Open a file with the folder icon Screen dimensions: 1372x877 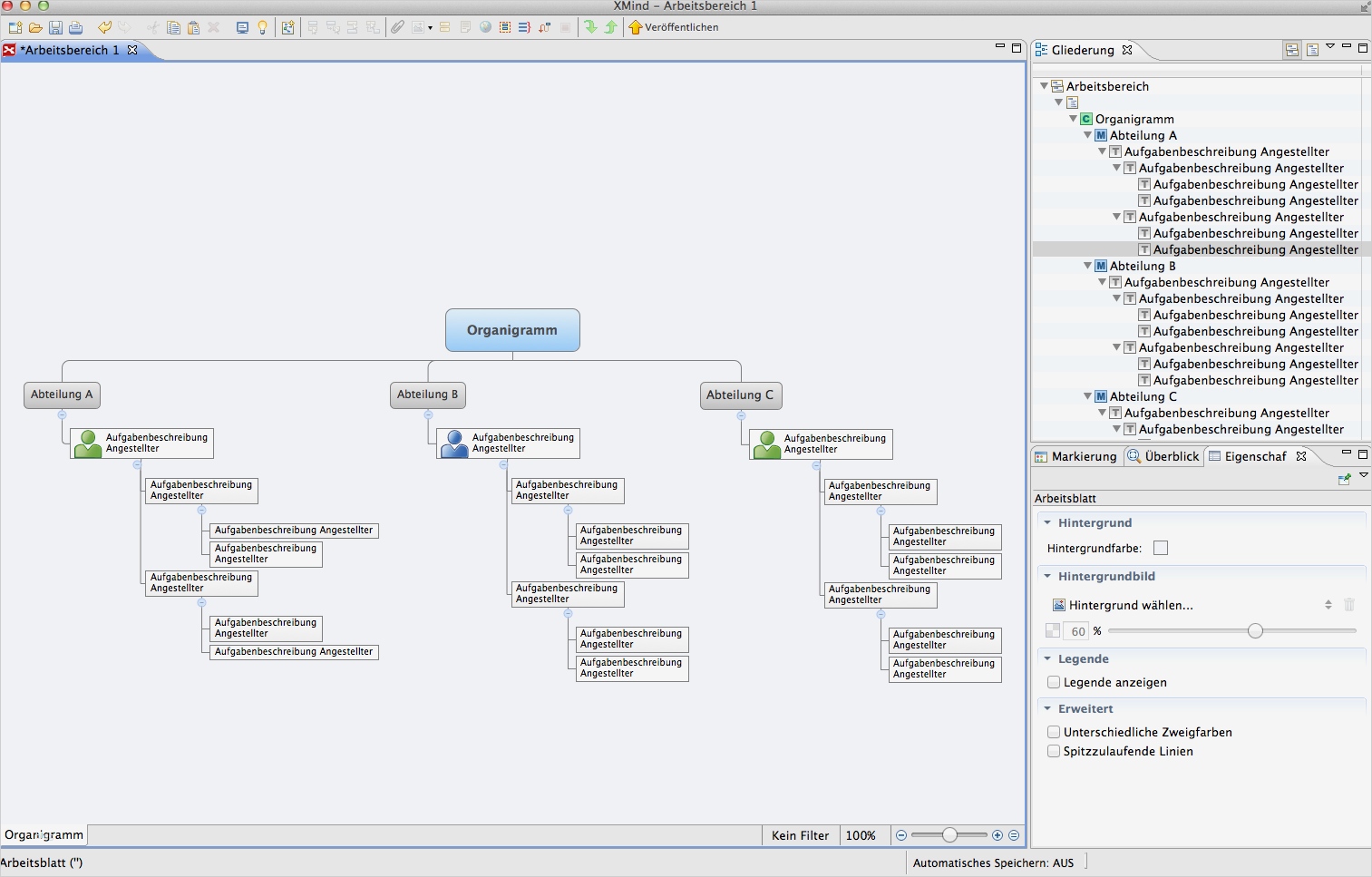point(35,27)
